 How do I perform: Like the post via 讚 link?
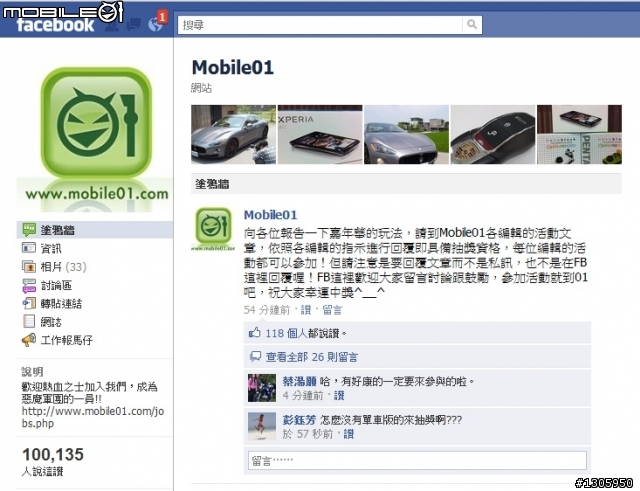306,310
